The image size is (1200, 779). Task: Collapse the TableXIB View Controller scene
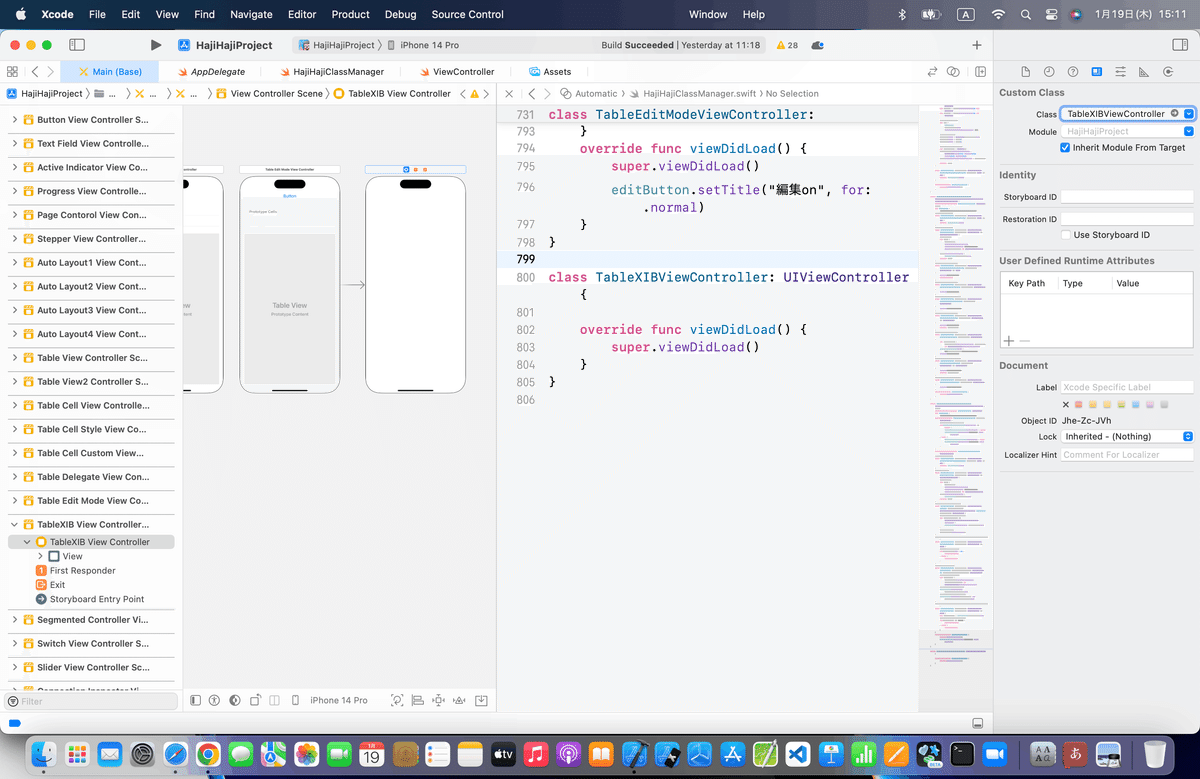pos(15,524)
